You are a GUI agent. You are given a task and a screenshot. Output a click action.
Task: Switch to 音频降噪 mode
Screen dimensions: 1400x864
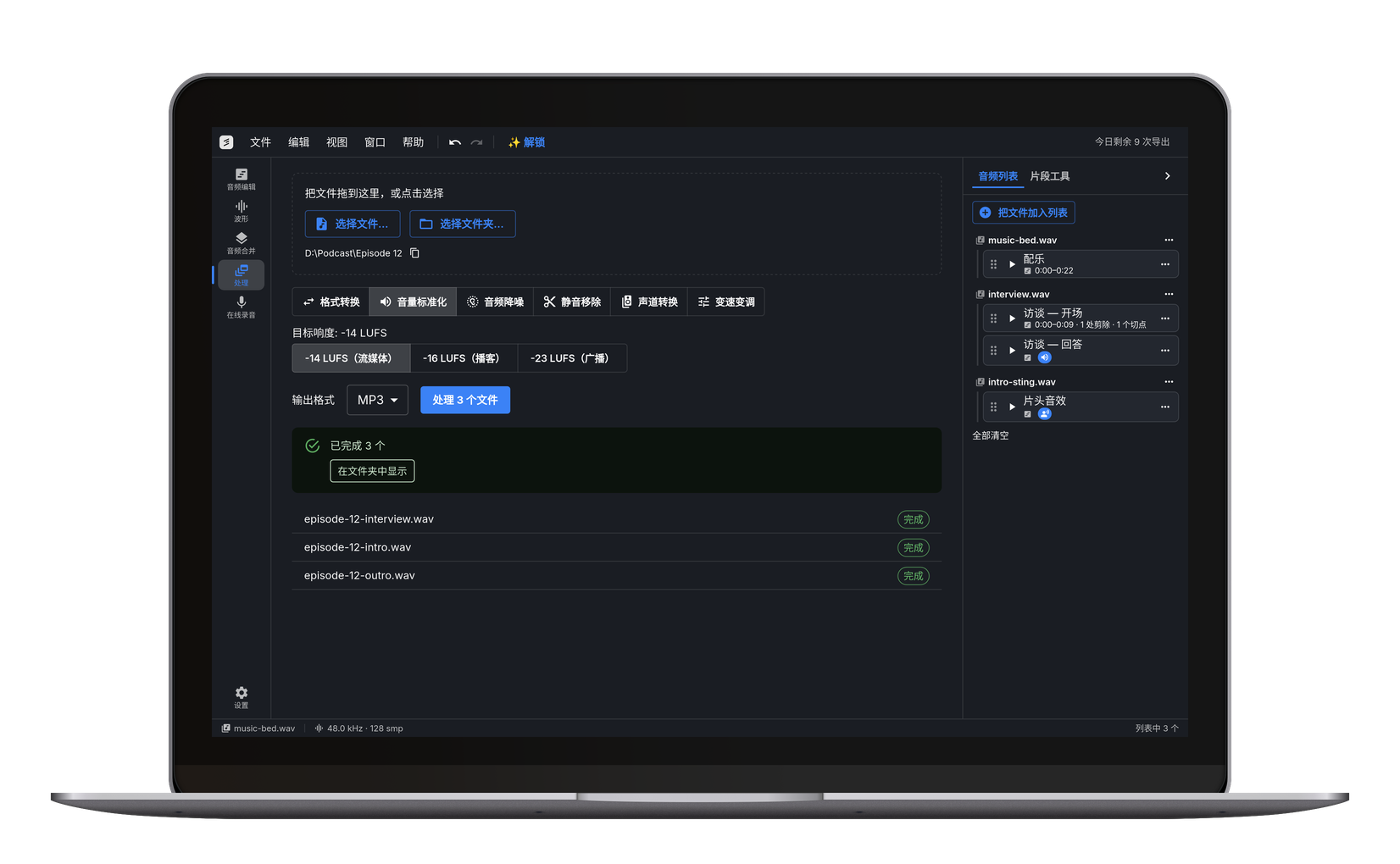pos(496,302)
